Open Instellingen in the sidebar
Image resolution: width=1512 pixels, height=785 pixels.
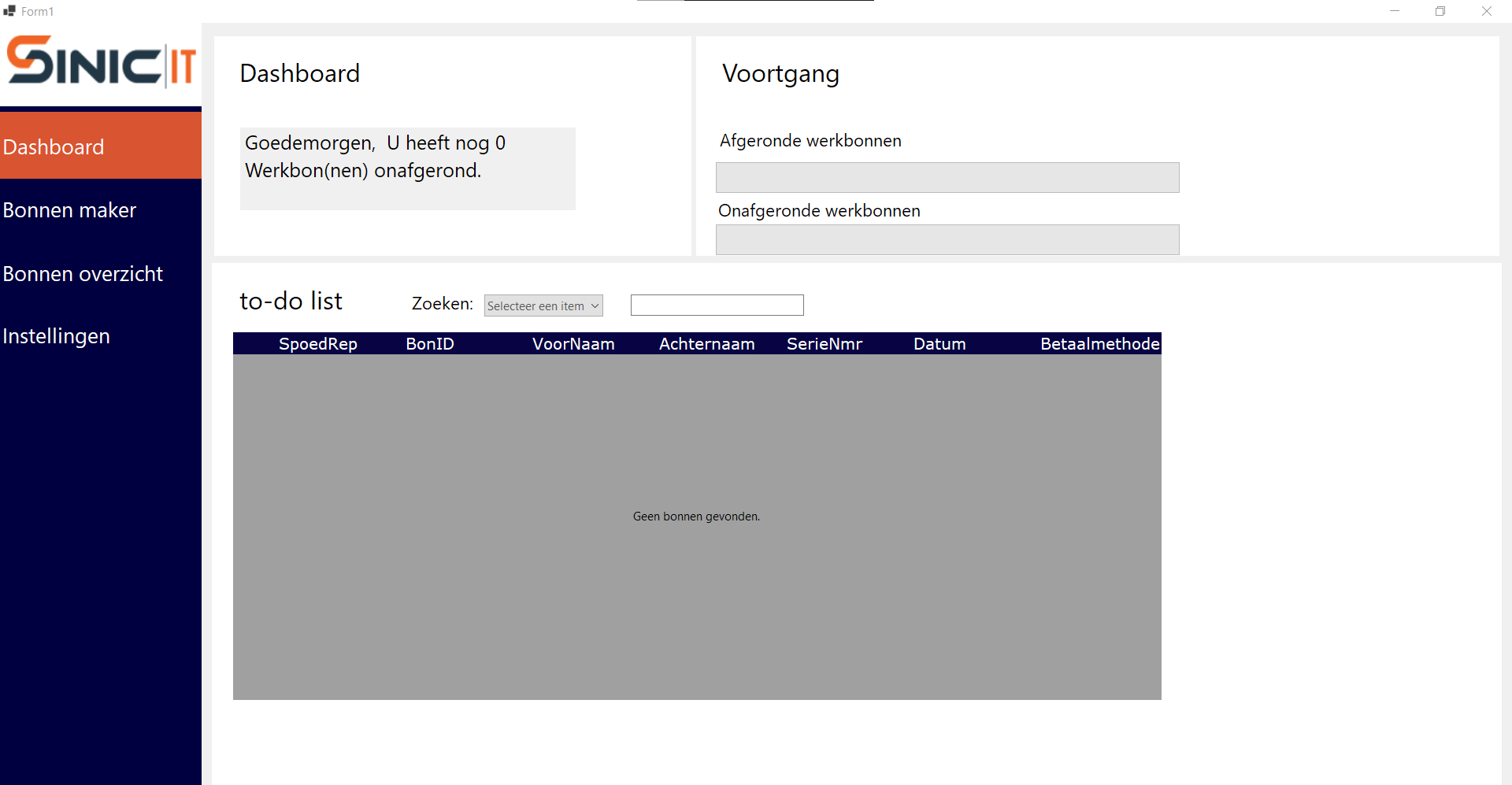101,336
